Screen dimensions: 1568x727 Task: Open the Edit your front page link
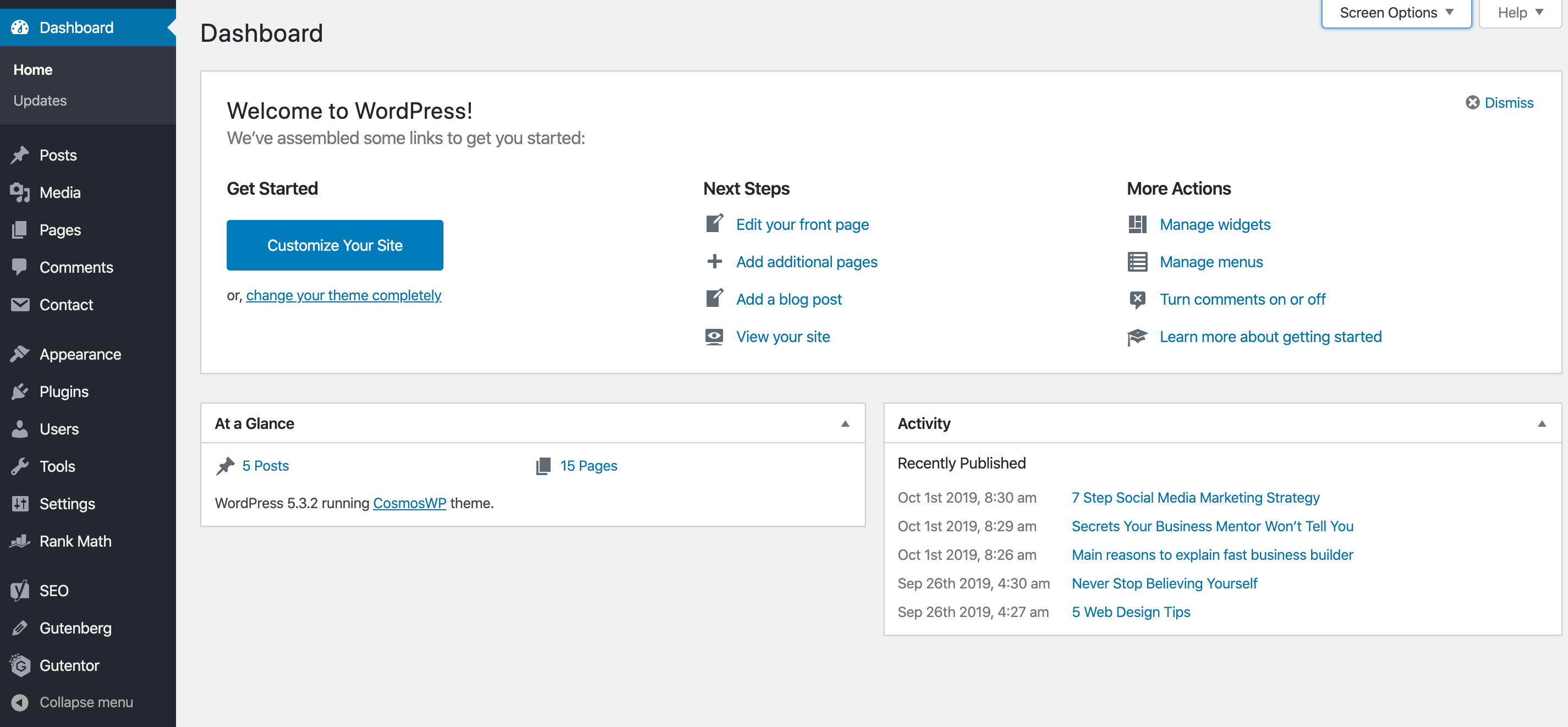(802, 224)
